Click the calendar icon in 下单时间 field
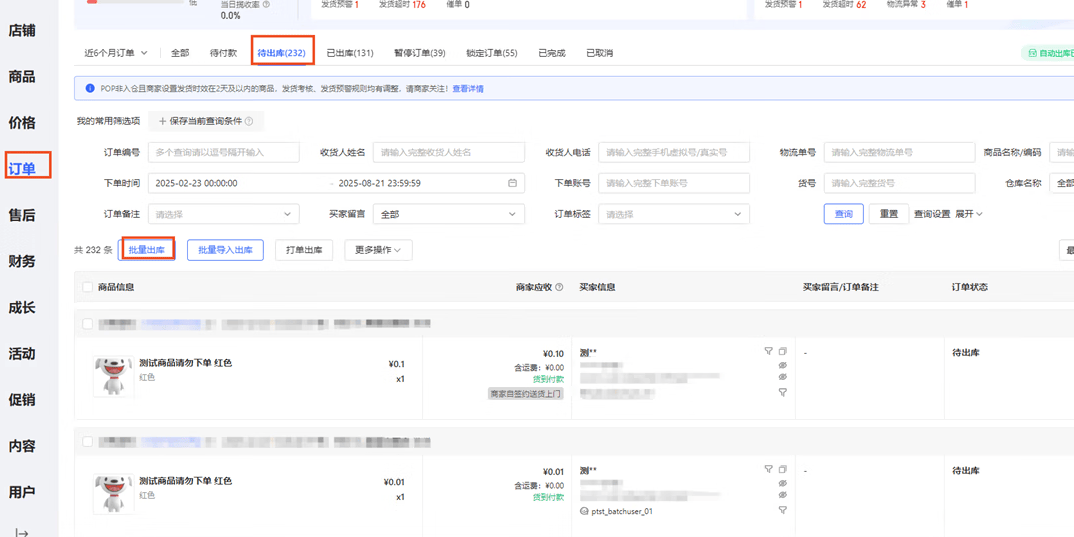Viewport: 1074px width, 537px height. coord(512,183)
